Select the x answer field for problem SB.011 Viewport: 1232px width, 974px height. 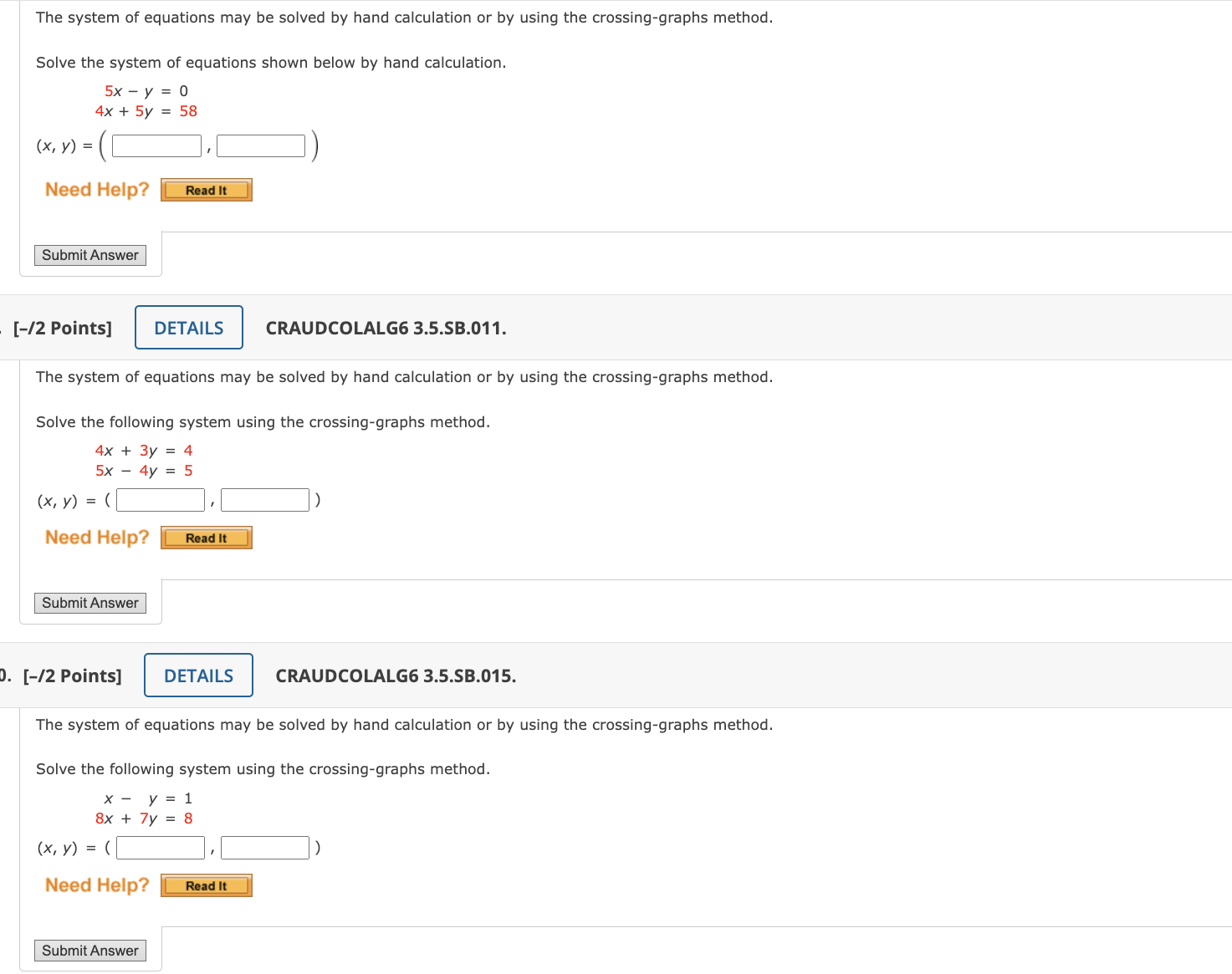pos(160,499)
